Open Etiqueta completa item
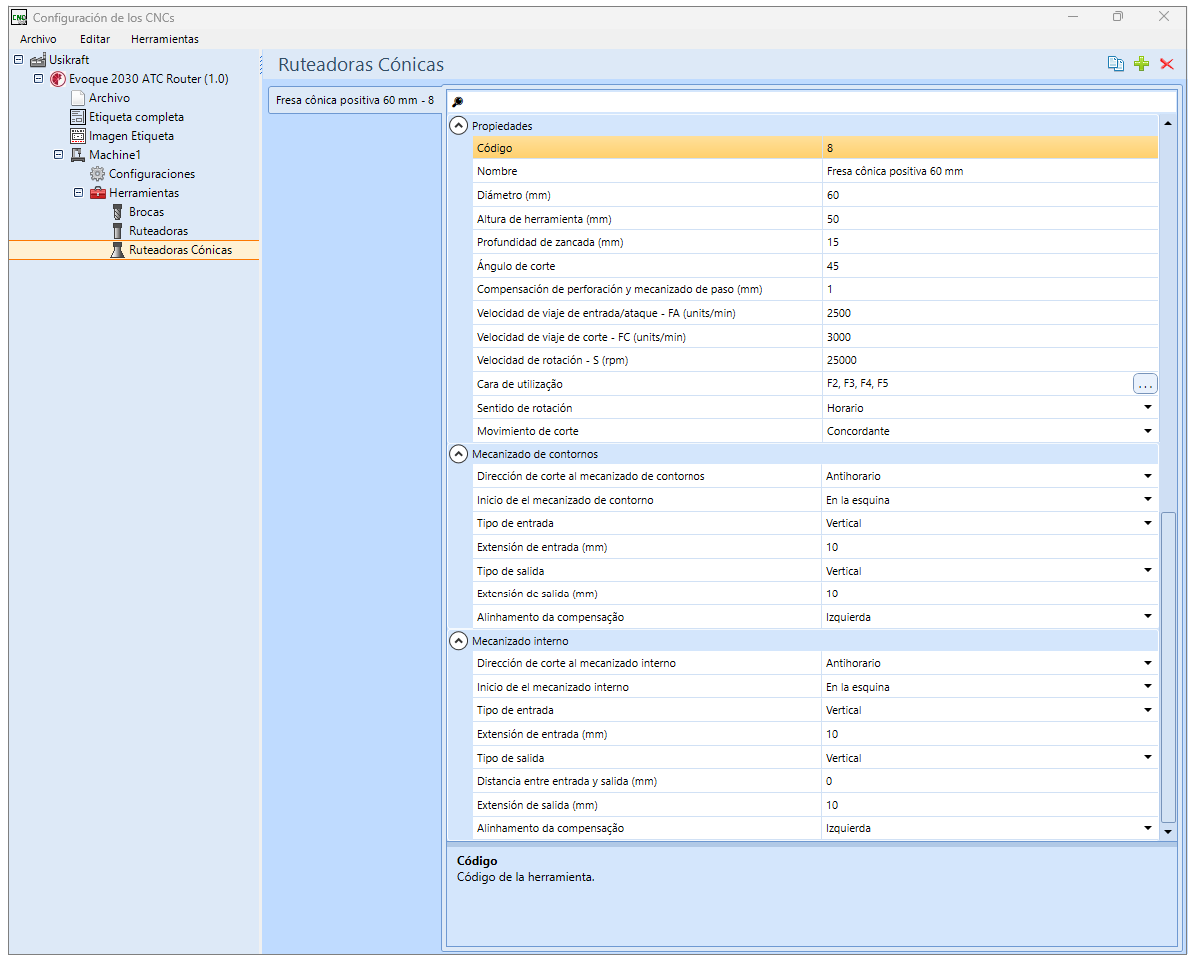This screenshot has width=1196, height=964. click(x=127, y=117)
